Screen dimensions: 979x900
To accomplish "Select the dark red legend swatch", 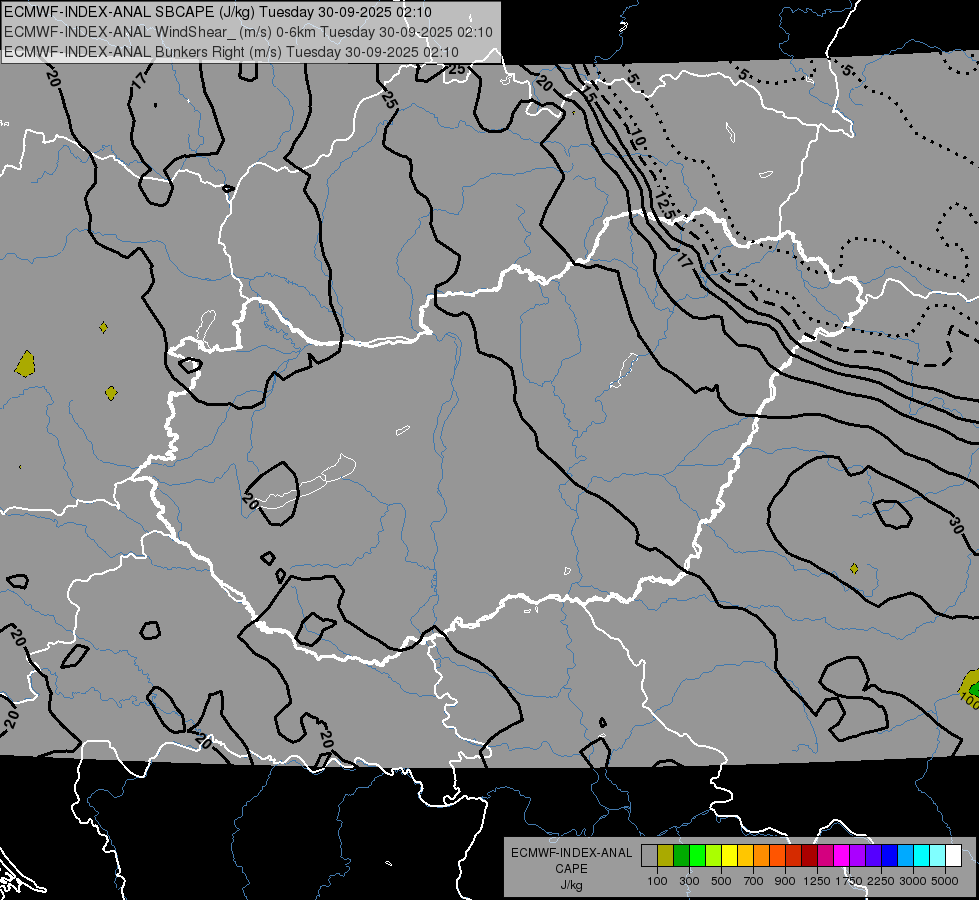I will (x=809, y=855).
